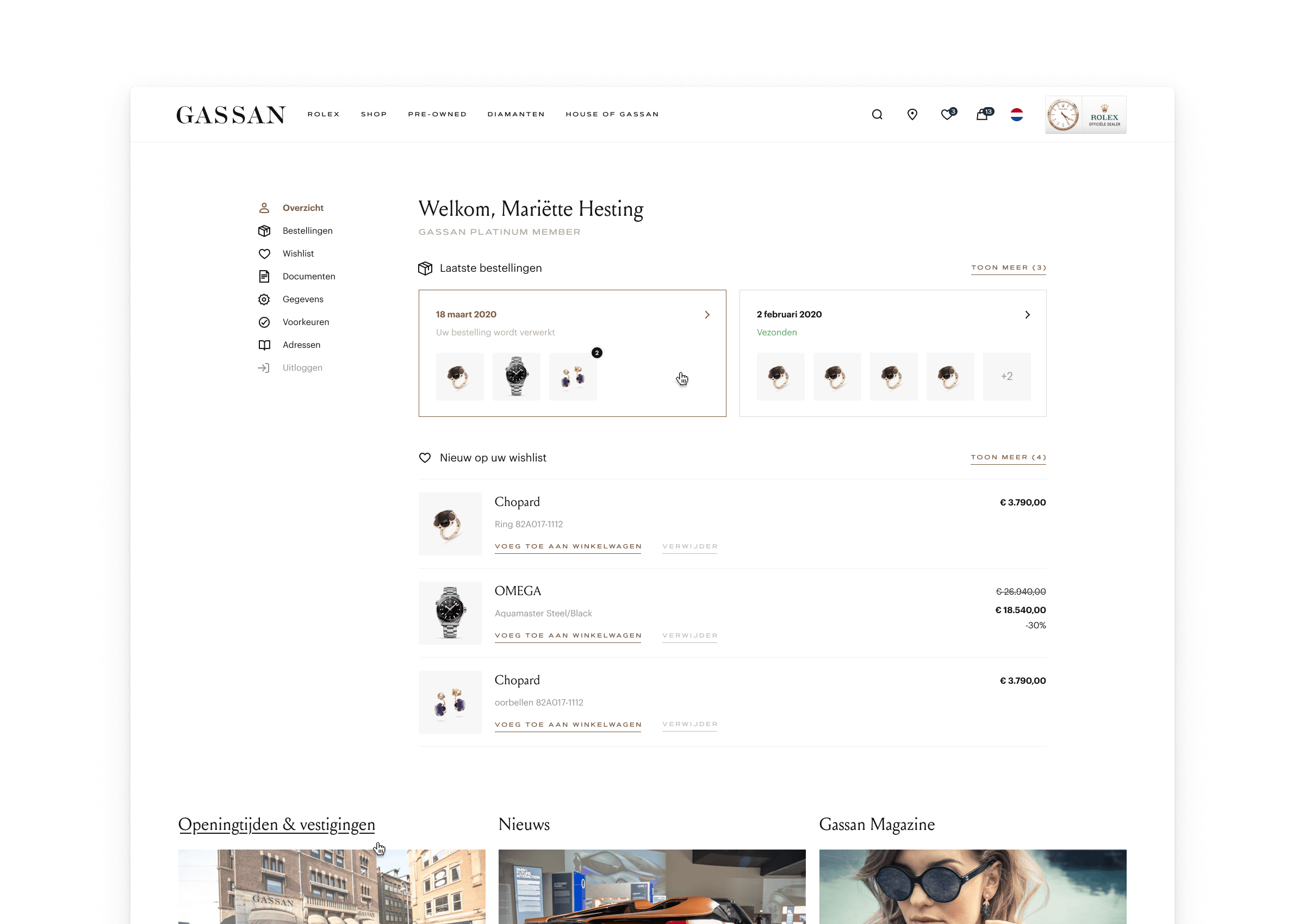1305x924 pixels.
Task: Open the wishlist heart in header
Action: click(x=947, y=114)
